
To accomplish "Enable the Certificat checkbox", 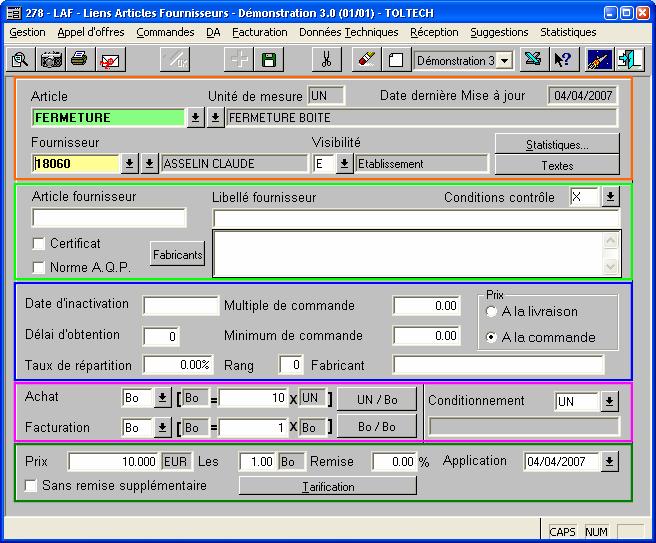I will [x=39, y=244].
